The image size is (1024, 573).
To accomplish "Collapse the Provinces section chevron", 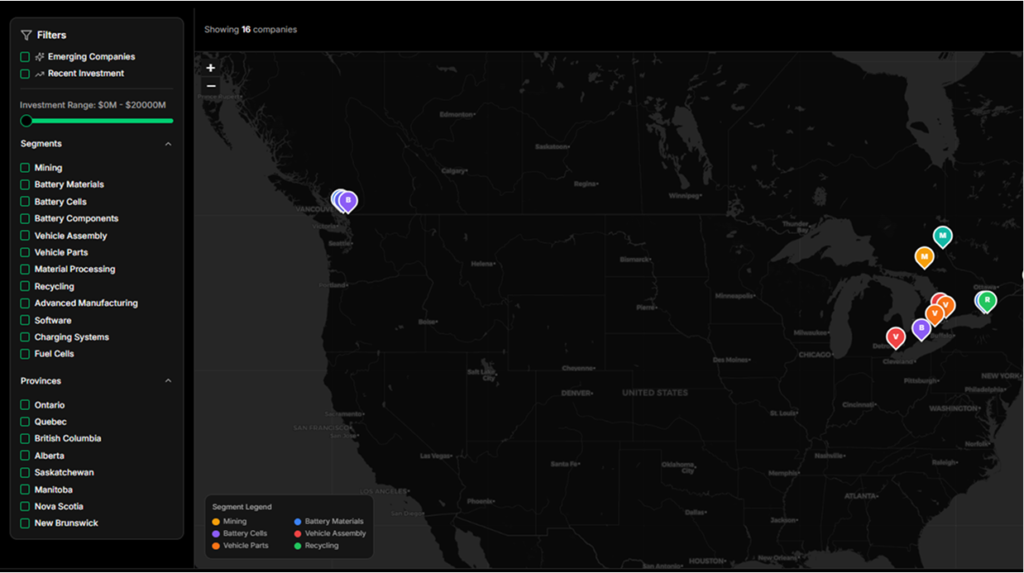I will click(168, 381).
